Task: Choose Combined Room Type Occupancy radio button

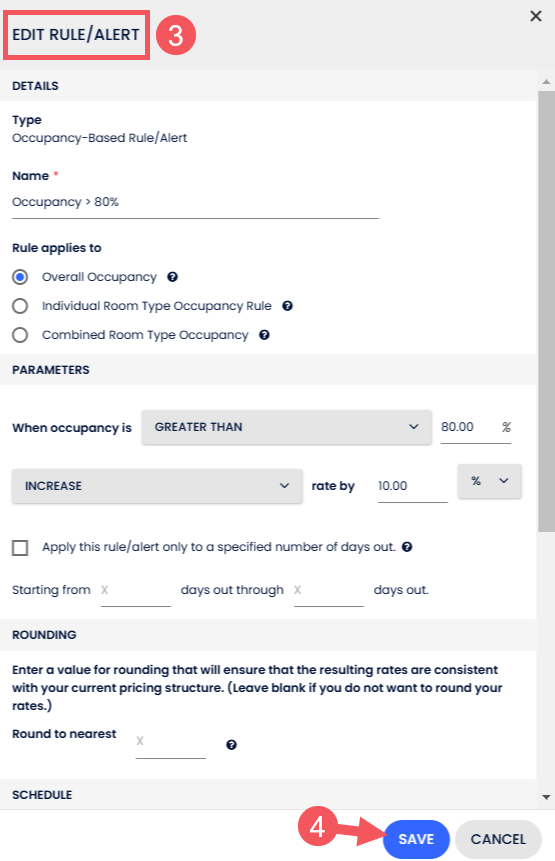Action: [20, 335]
